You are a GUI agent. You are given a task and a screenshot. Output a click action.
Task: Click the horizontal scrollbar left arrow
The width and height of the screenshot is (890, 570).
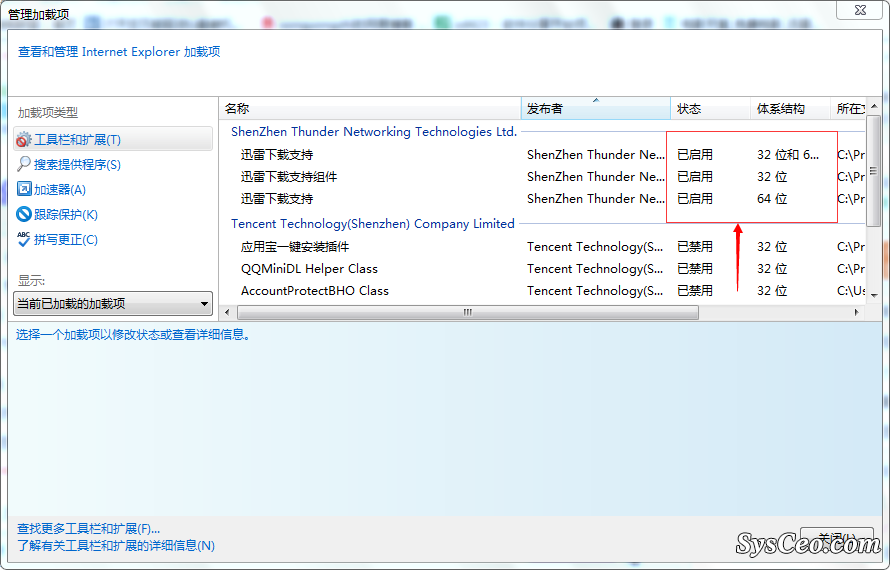(227, 312)
